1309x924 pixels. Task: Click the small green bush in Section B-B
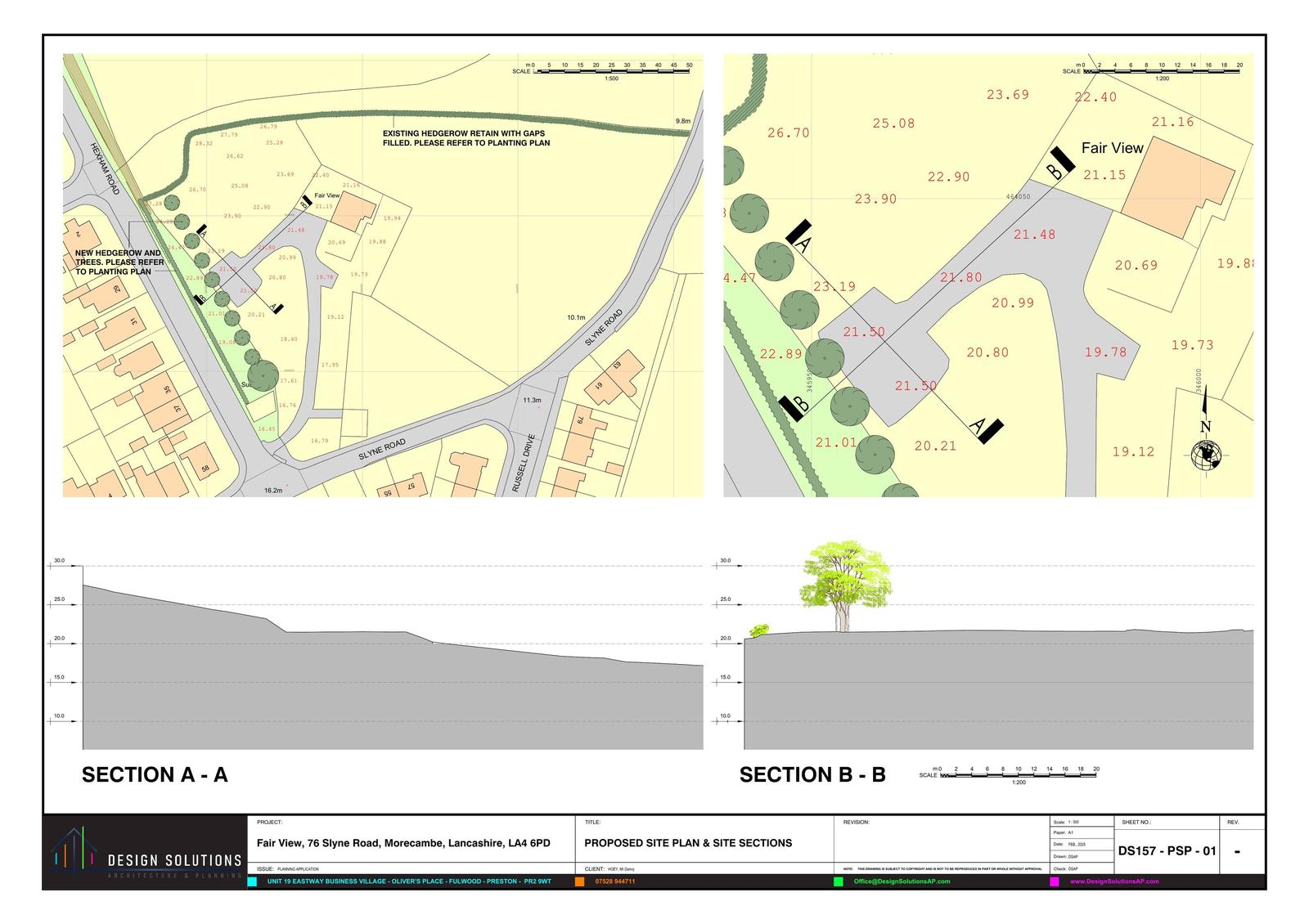[759, 630]
